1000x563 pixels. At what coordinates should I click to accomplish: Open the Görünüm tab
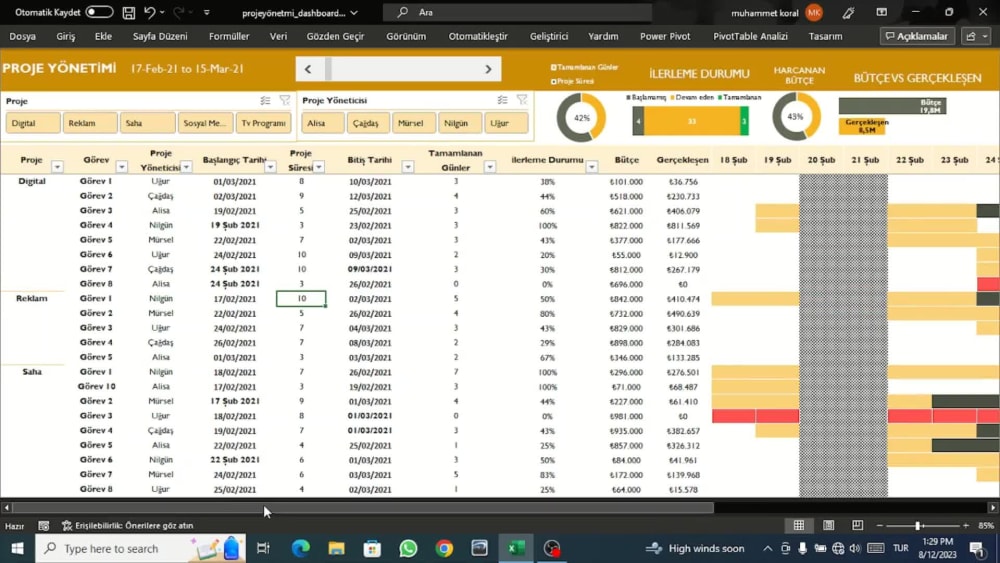[406, 36]
